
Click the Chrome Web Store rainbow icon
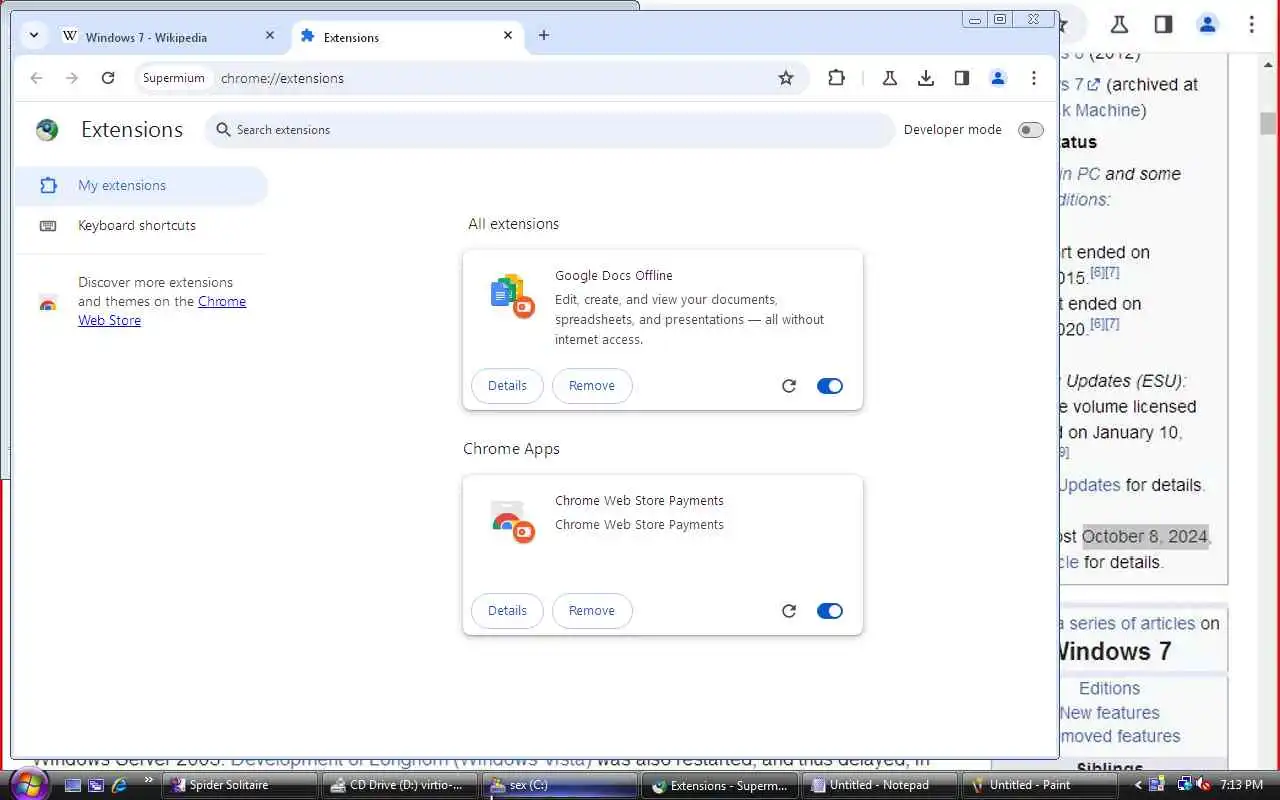(x=48, y=303)
